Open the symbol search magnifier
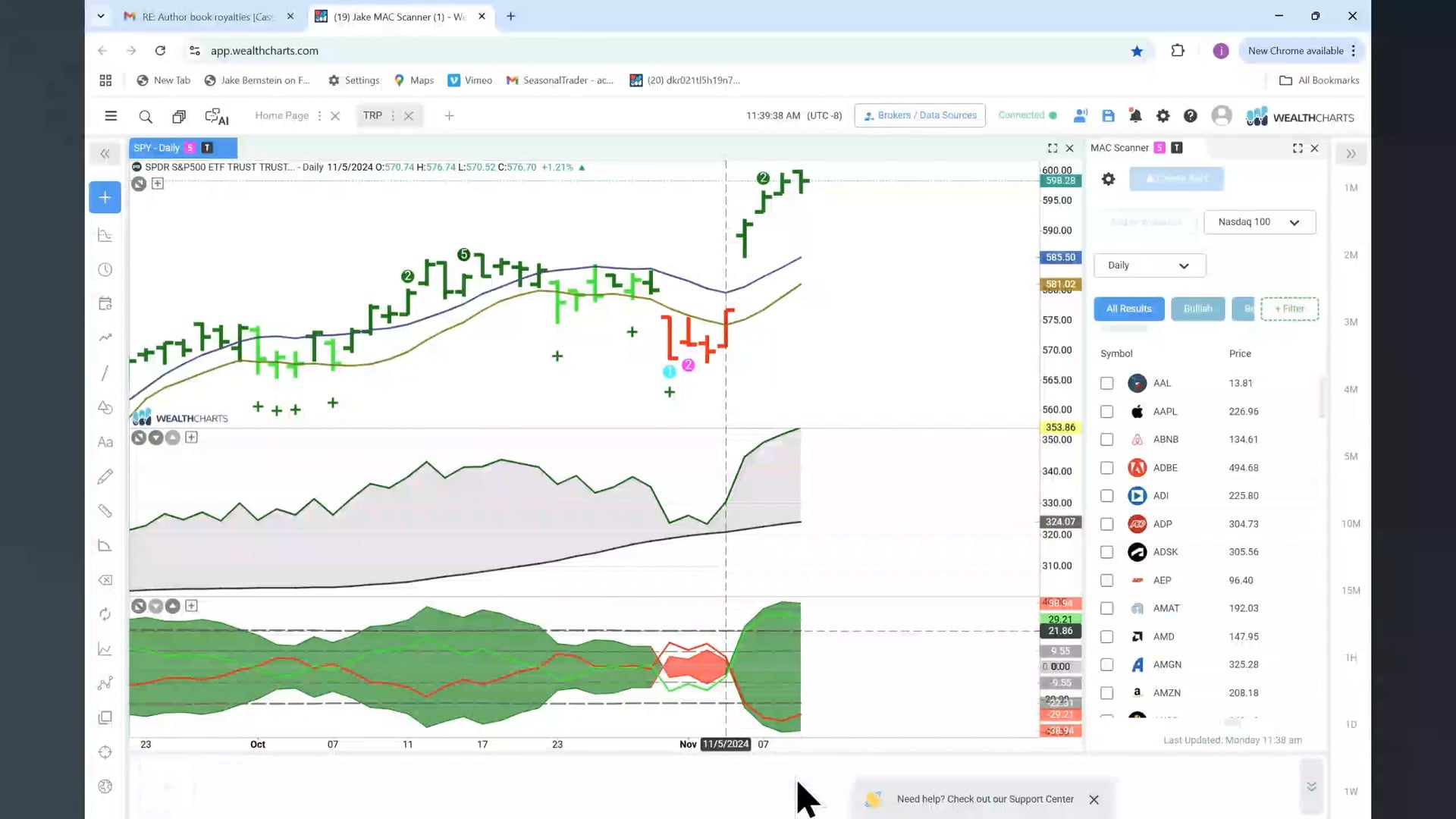The width and height of the screenshot is (1456, 819). 145,116
